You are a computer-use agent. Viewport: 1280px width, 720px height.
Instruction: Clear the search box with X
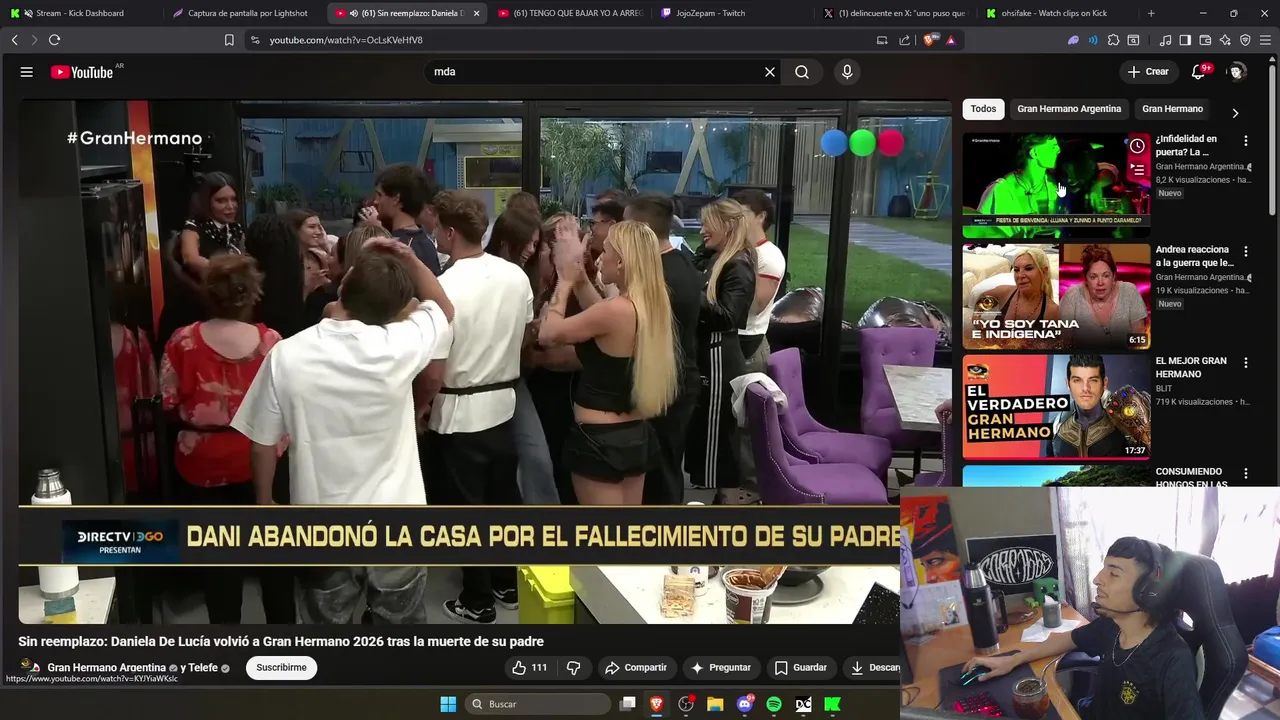click(770, 72)
